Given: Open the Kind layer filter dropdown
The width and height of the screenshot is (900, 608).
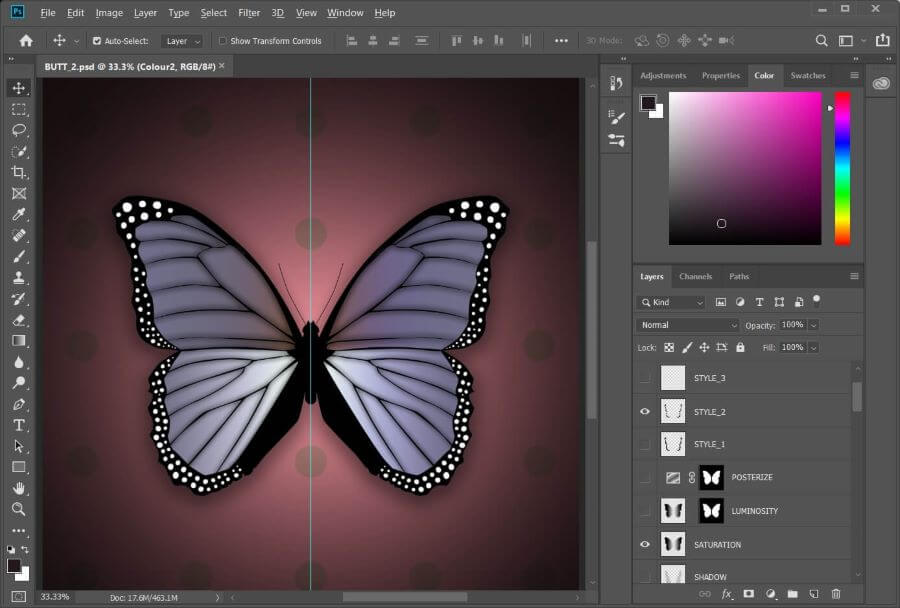Looking at the screenshot, I should 672,302.
